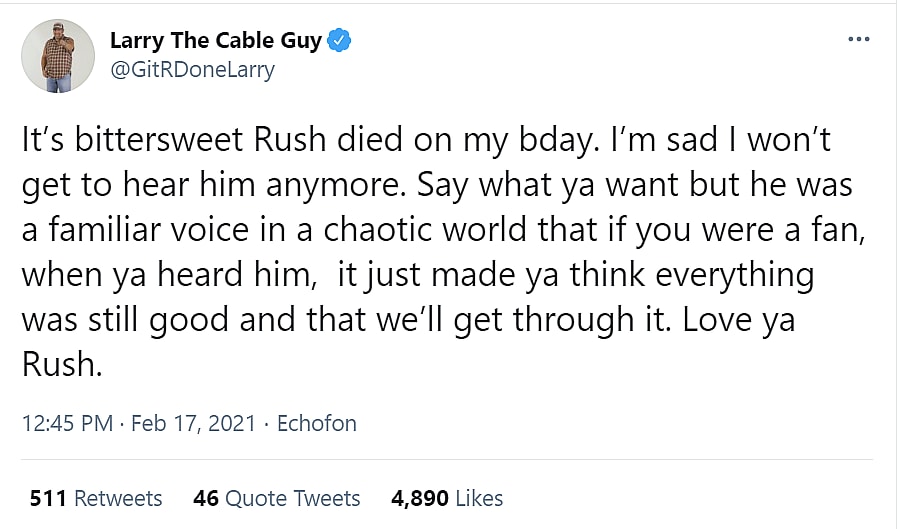Click the display name Larry The Cable Guy
Viewport: 904px width, 529px height.
click(x=215, y=41)
